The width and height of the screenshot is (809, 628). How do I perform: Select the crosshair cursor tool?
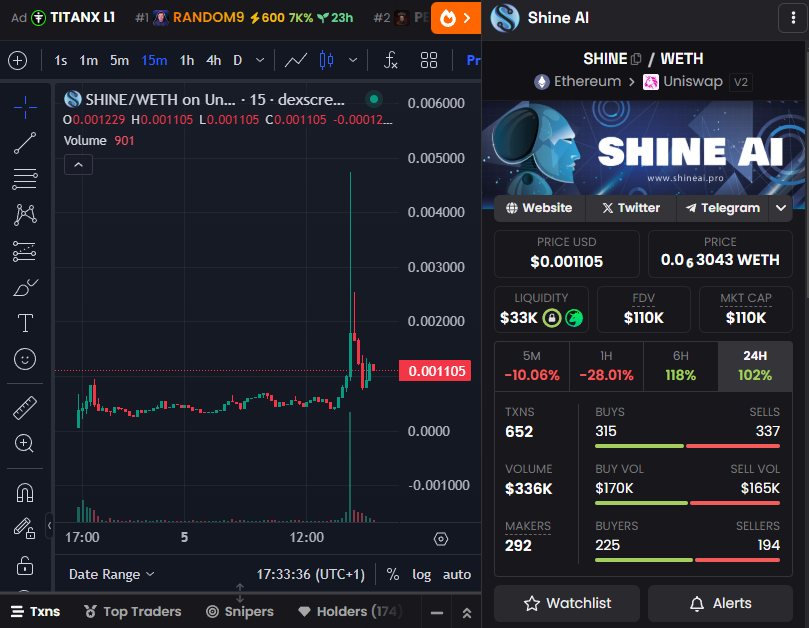pos(25,107)
